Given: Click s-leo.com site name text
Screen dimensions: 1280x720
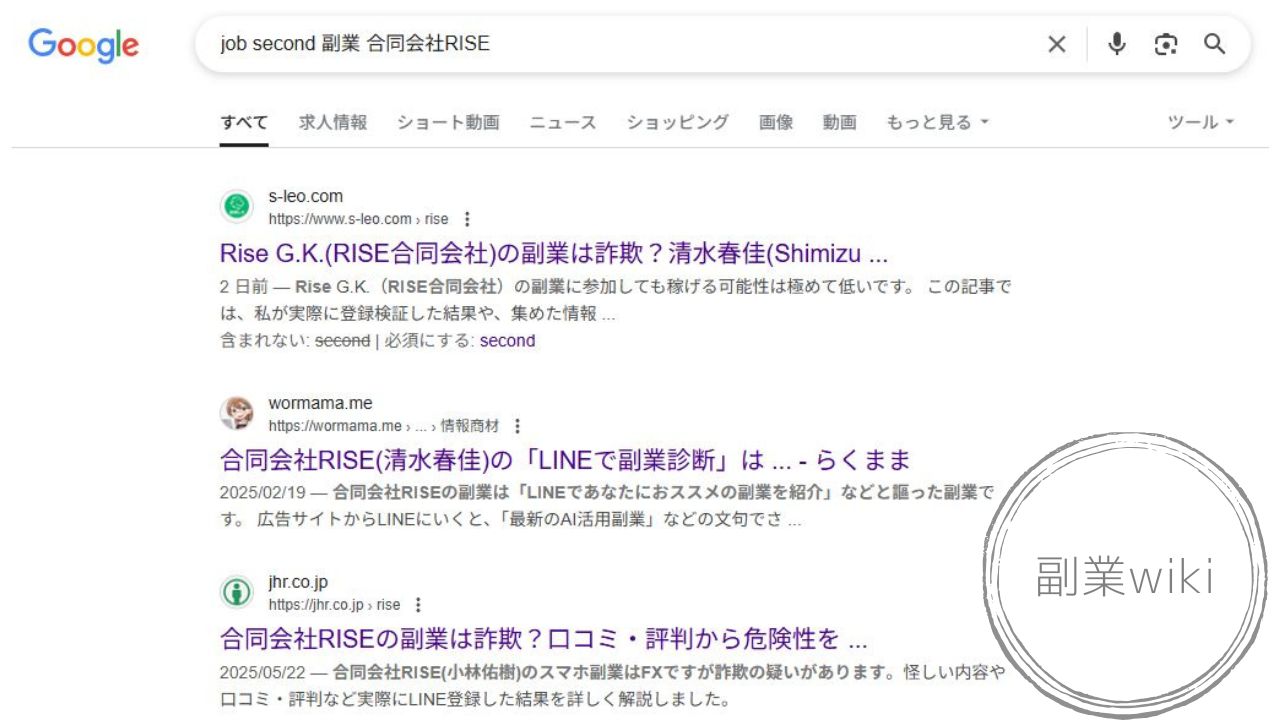Looking at the screenshot, I should pyautogui.click(x=305, y=196).
